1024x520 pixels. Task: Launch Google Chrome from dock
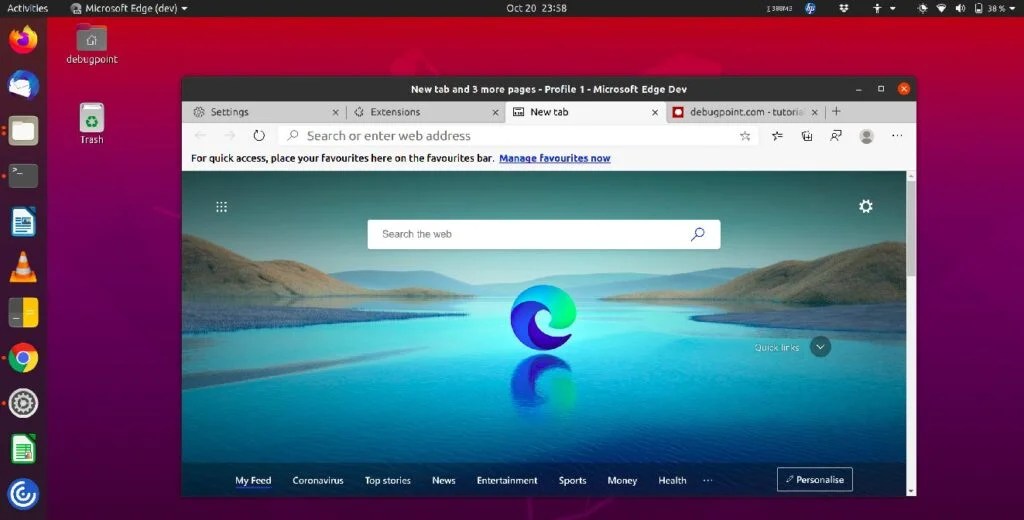click(x=23, y=358)
